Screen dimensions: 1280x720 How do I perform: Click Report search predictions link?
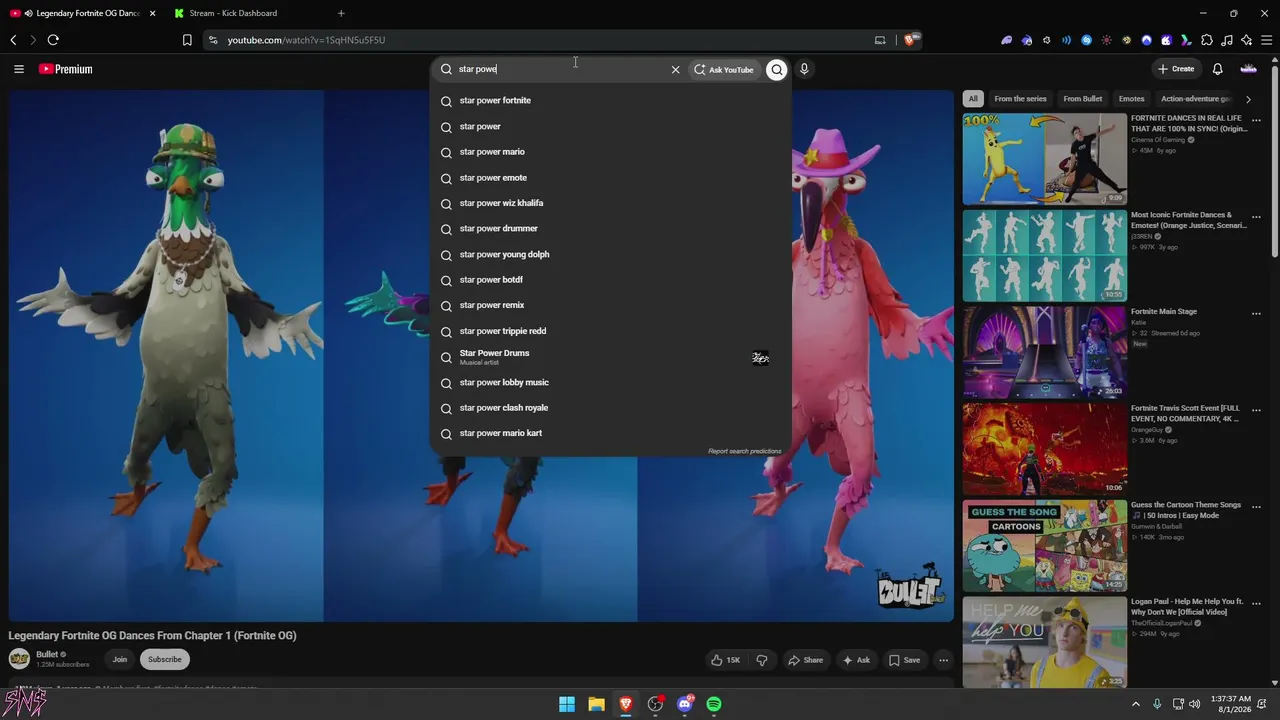745,451
